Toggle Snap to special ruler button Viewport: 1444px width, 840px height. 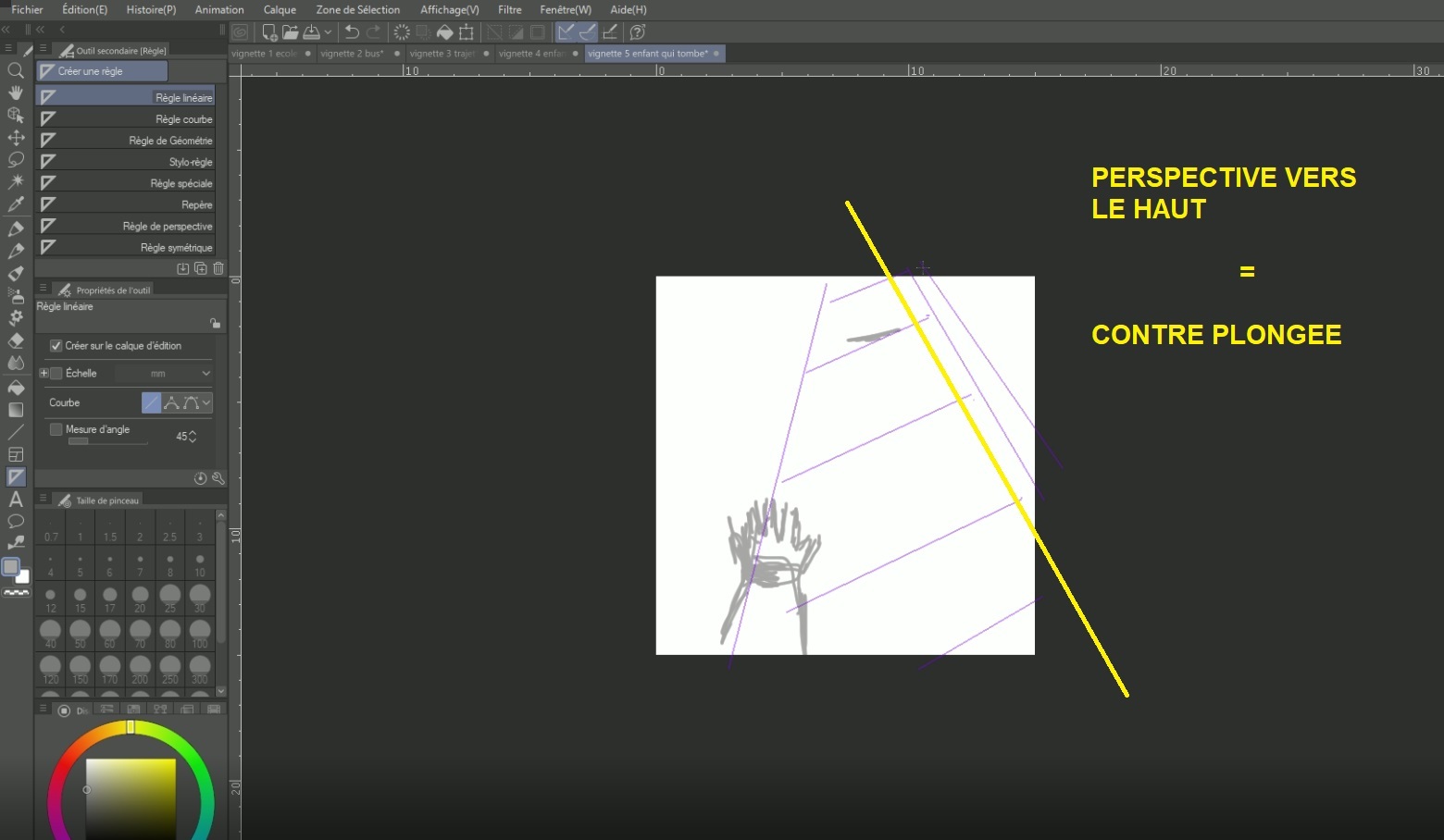588,32
